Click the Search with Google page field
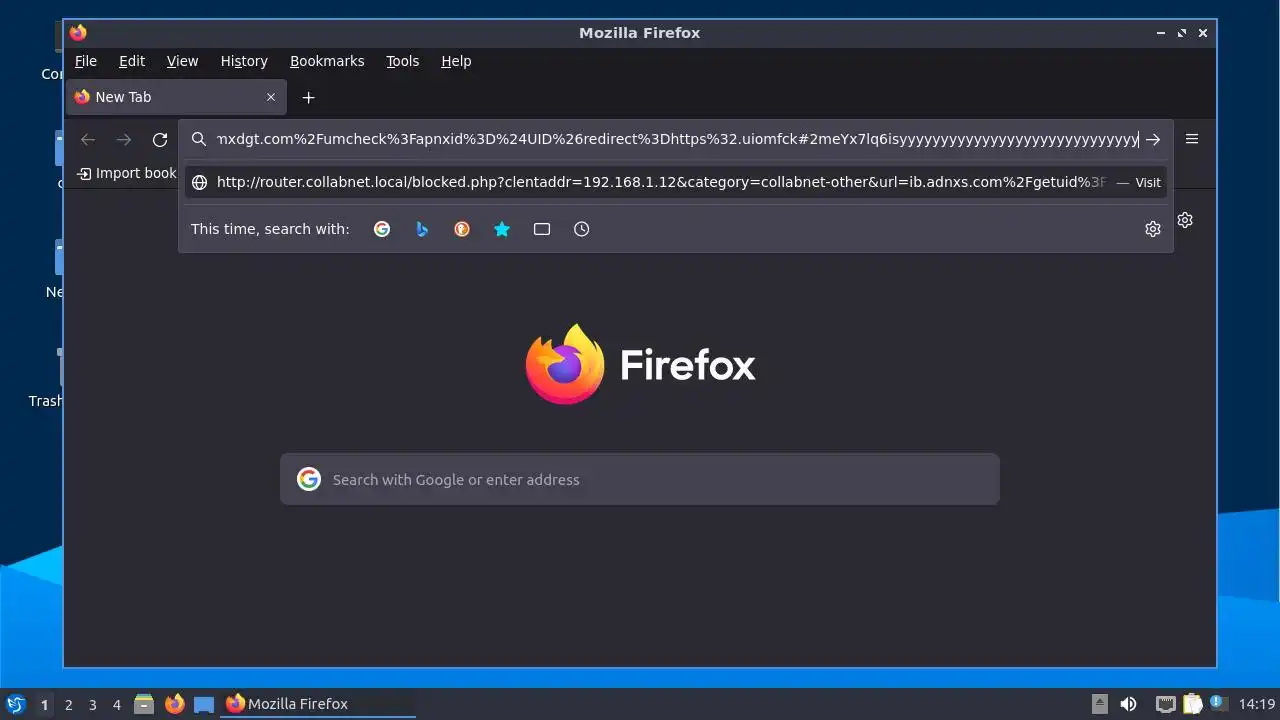Screen dimensions: 1280x720 coord(640,479)
